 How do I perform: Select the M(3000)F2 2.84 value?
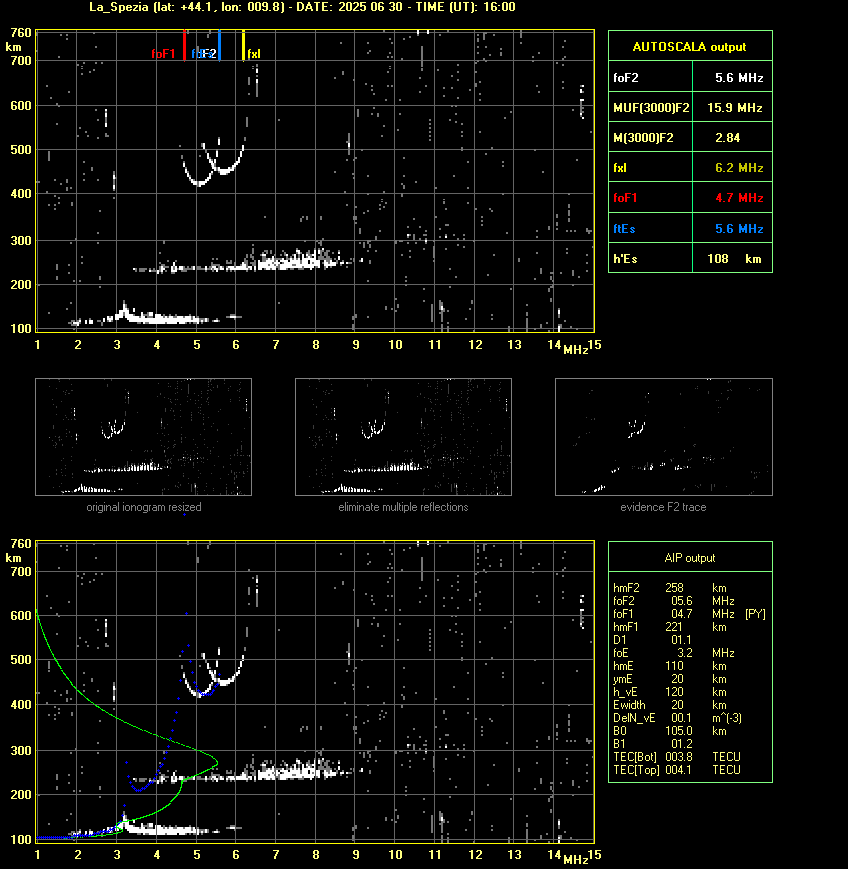click(x=728, y=137)
